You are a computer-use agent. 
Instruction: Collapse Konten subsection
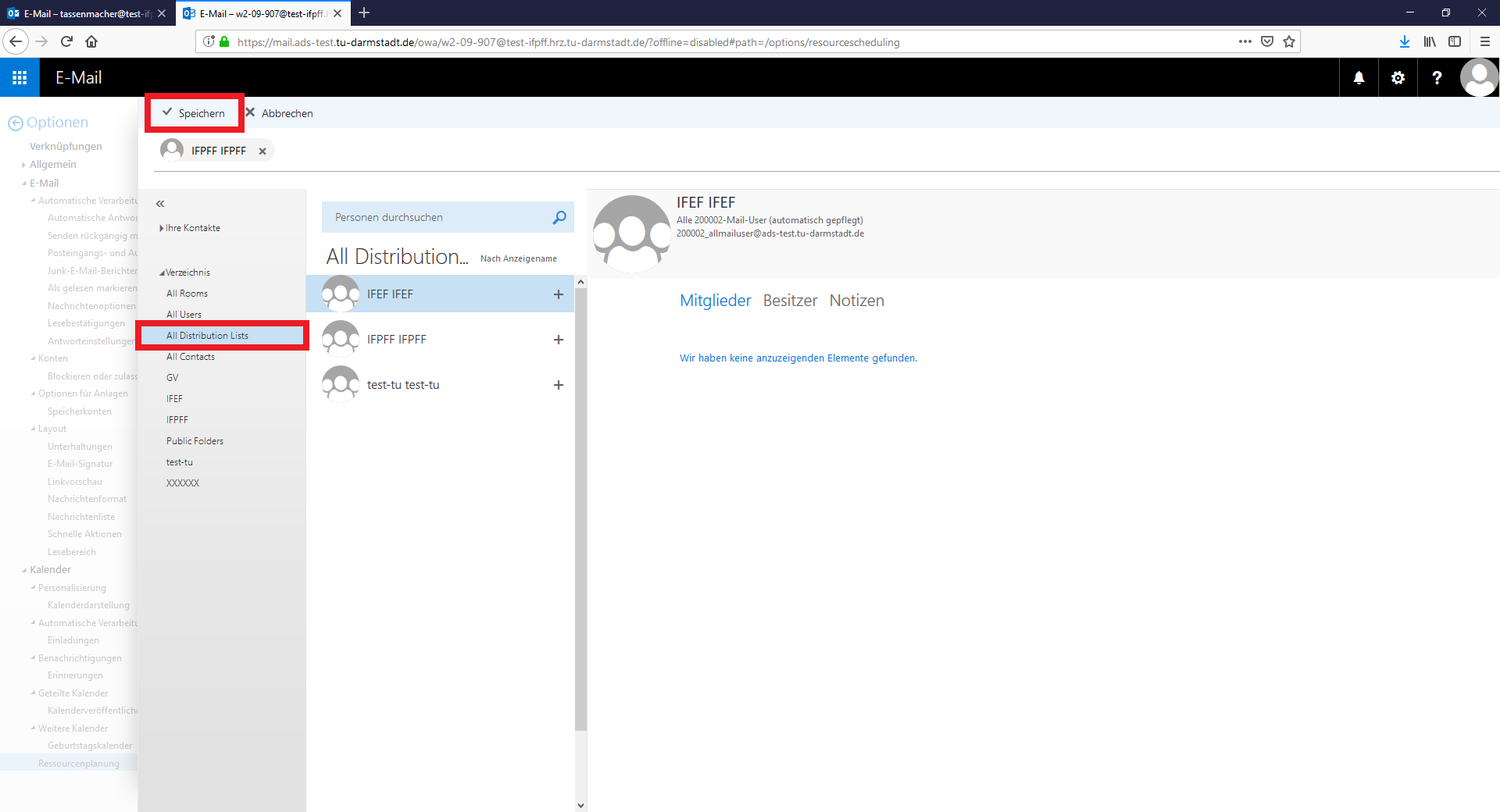[33, 358]
